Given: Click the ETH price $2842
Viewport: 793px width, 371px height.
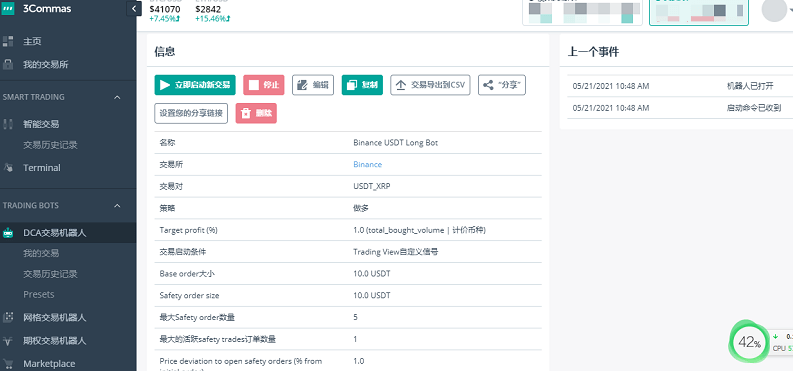Looking at the screenshot, I should pyautogui.click(x=207, y=9).
